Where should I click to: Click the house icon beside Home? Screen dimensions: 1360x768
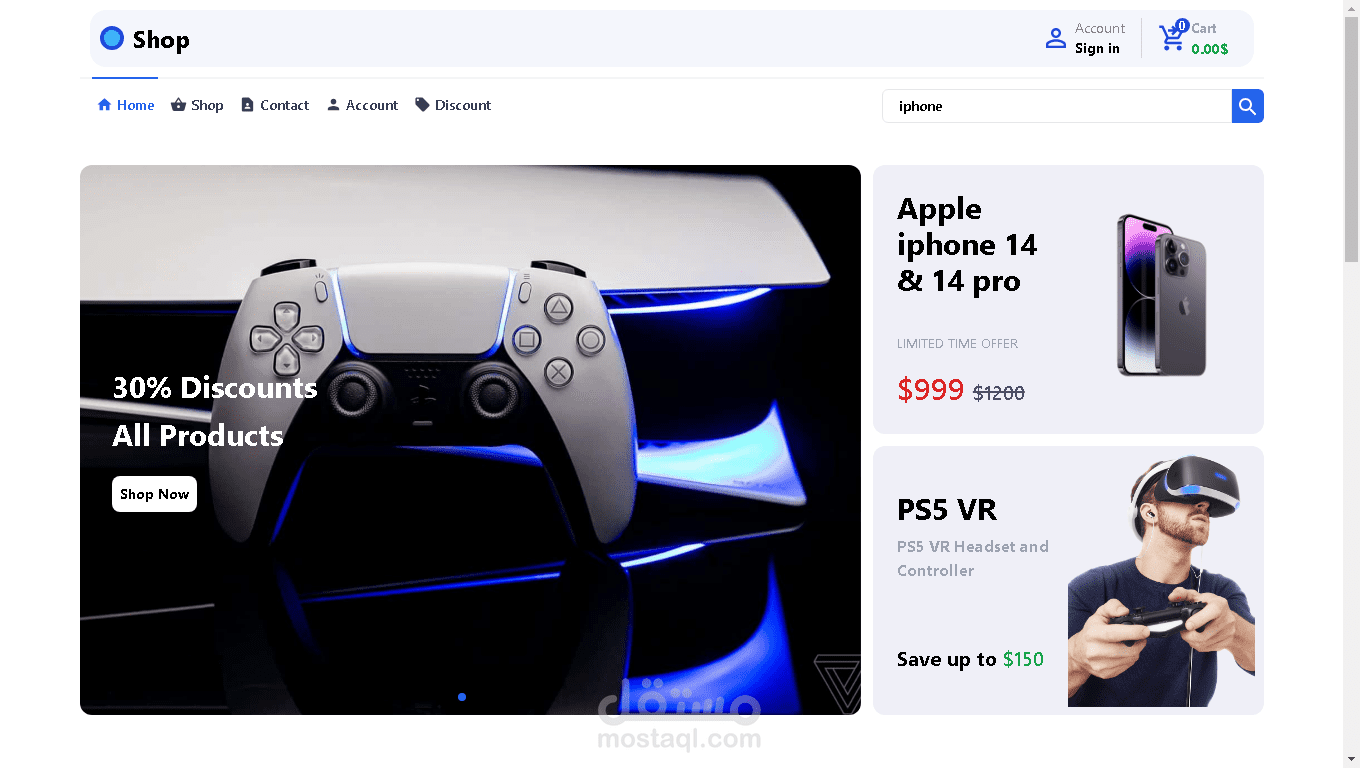[x=104, y=105]
